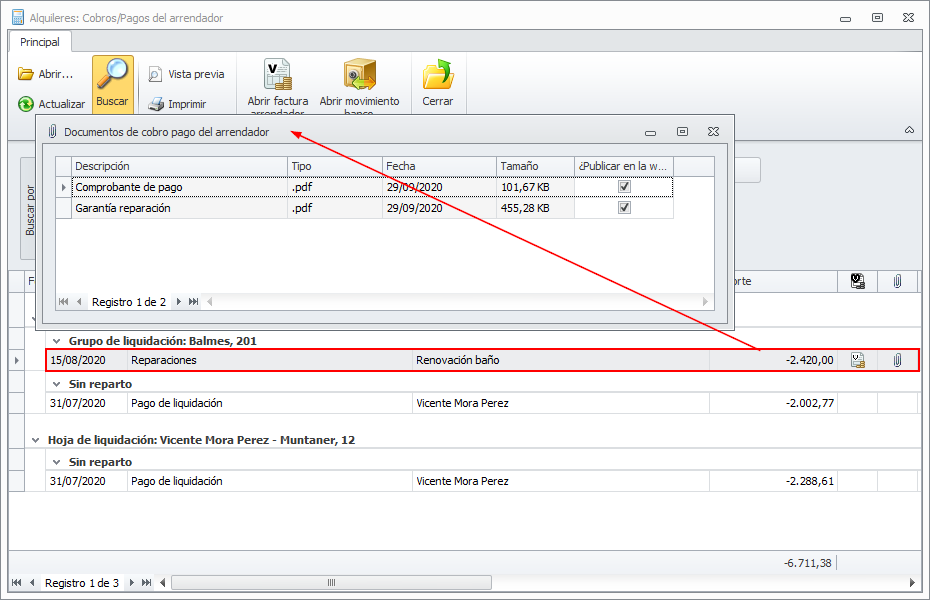Collapse Grupo de liquidación: Balmes, 201
Image resolution: width=930 pixels, height=600 pixels.
click(56, 341)
